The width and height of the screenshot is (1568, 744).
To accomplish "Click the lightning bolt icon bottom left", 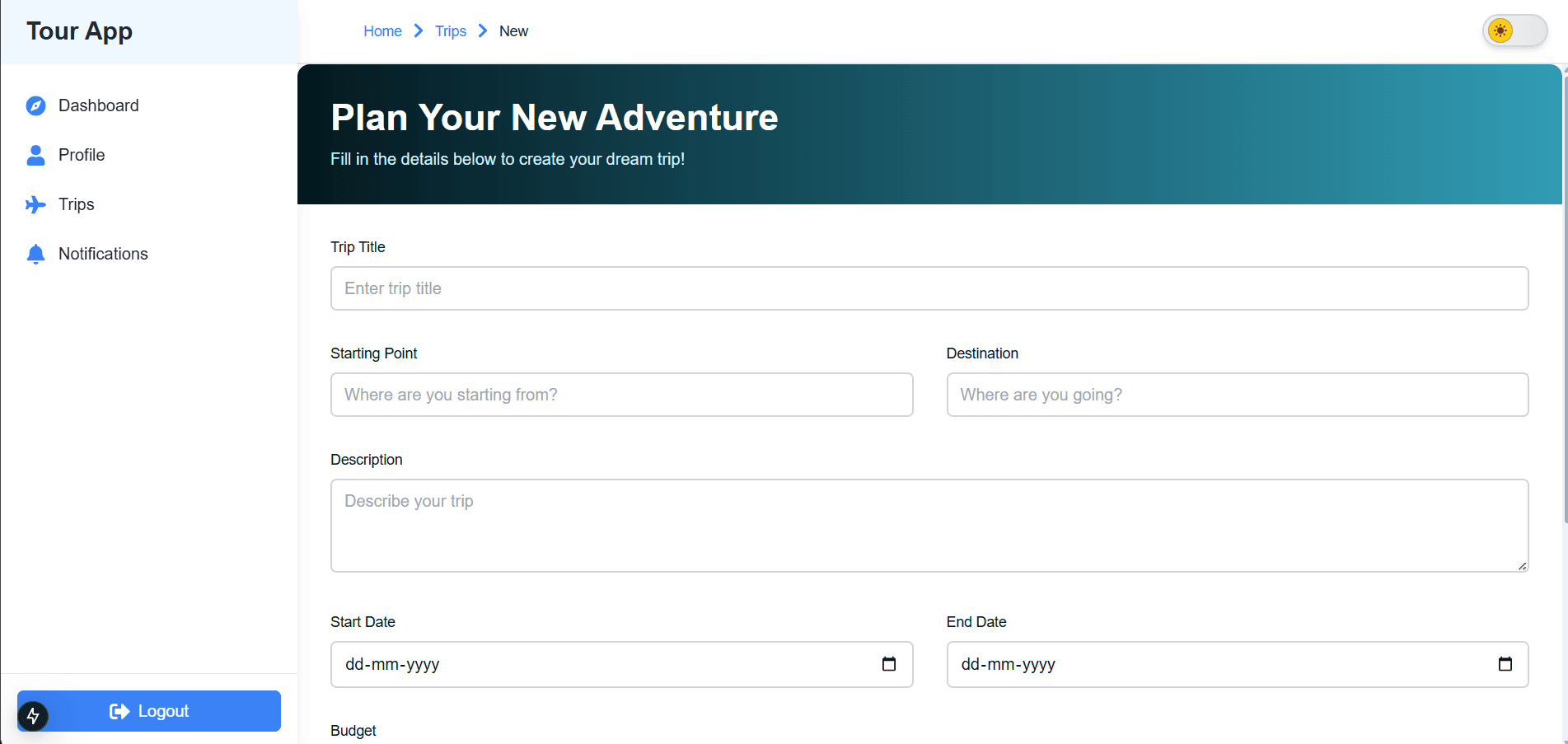I will [33, 716].
